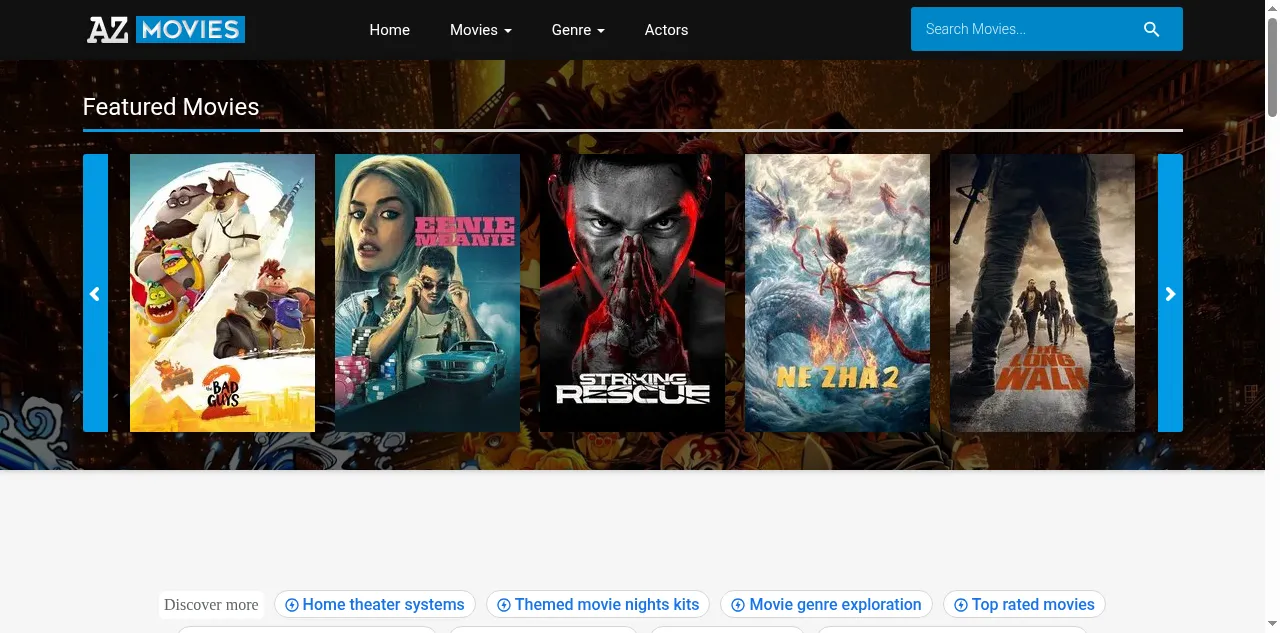
Task: Click the Featured Movies heading
Action: pyautogui.click(x=171, y=107)
